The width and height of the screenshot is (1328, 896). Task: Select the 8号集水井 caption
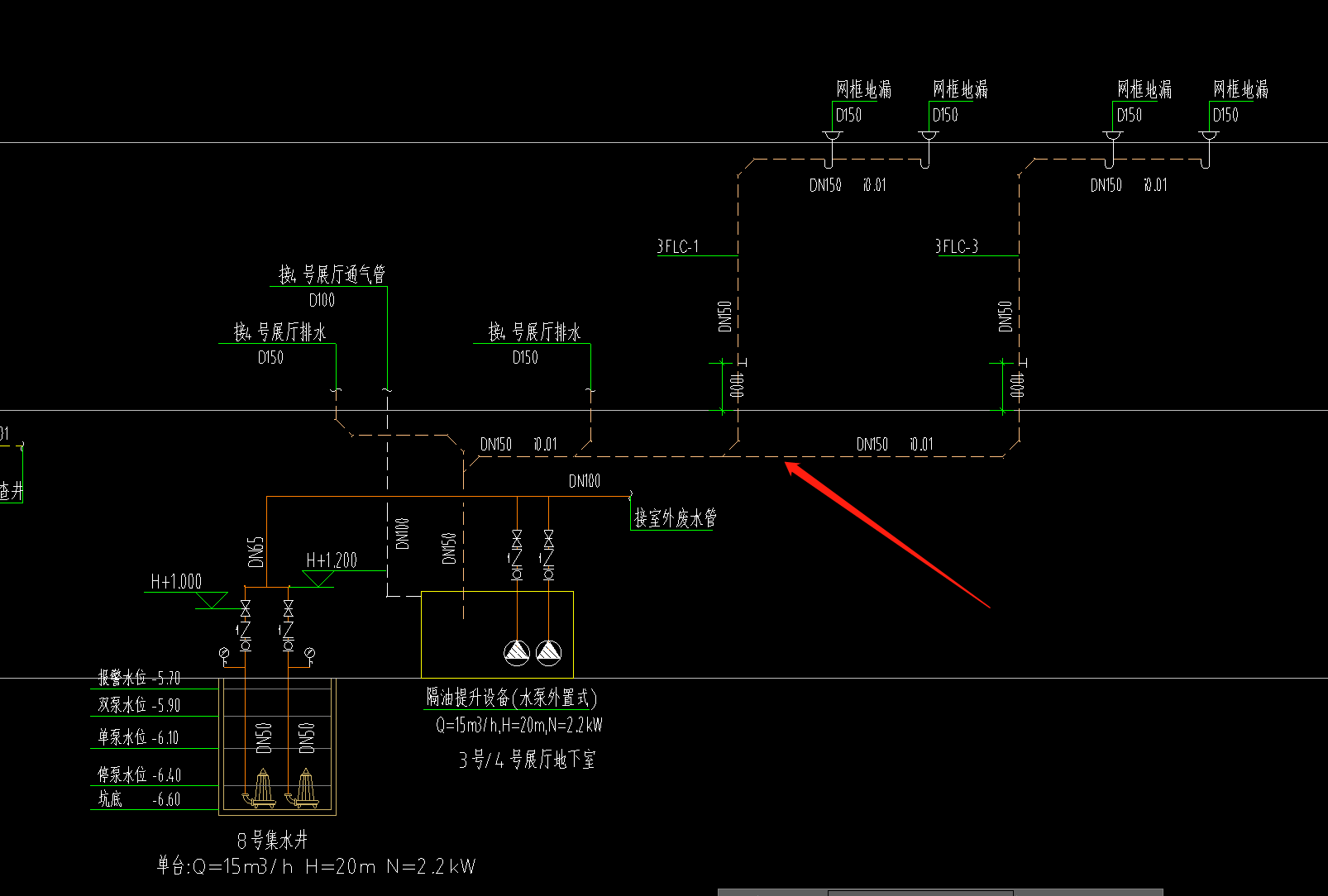click(x=272, y=841)
